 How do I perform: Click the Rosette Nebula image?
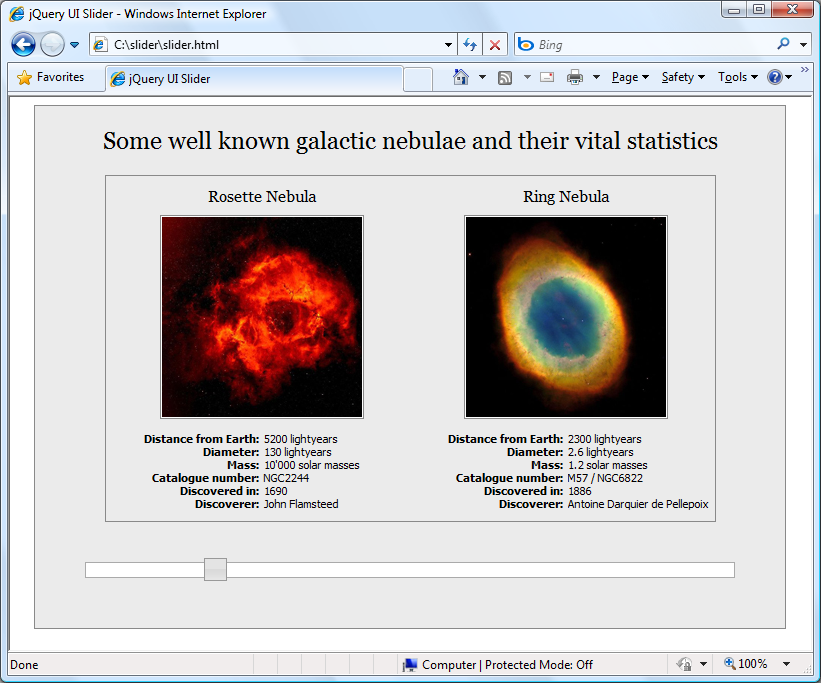[262, 317]
